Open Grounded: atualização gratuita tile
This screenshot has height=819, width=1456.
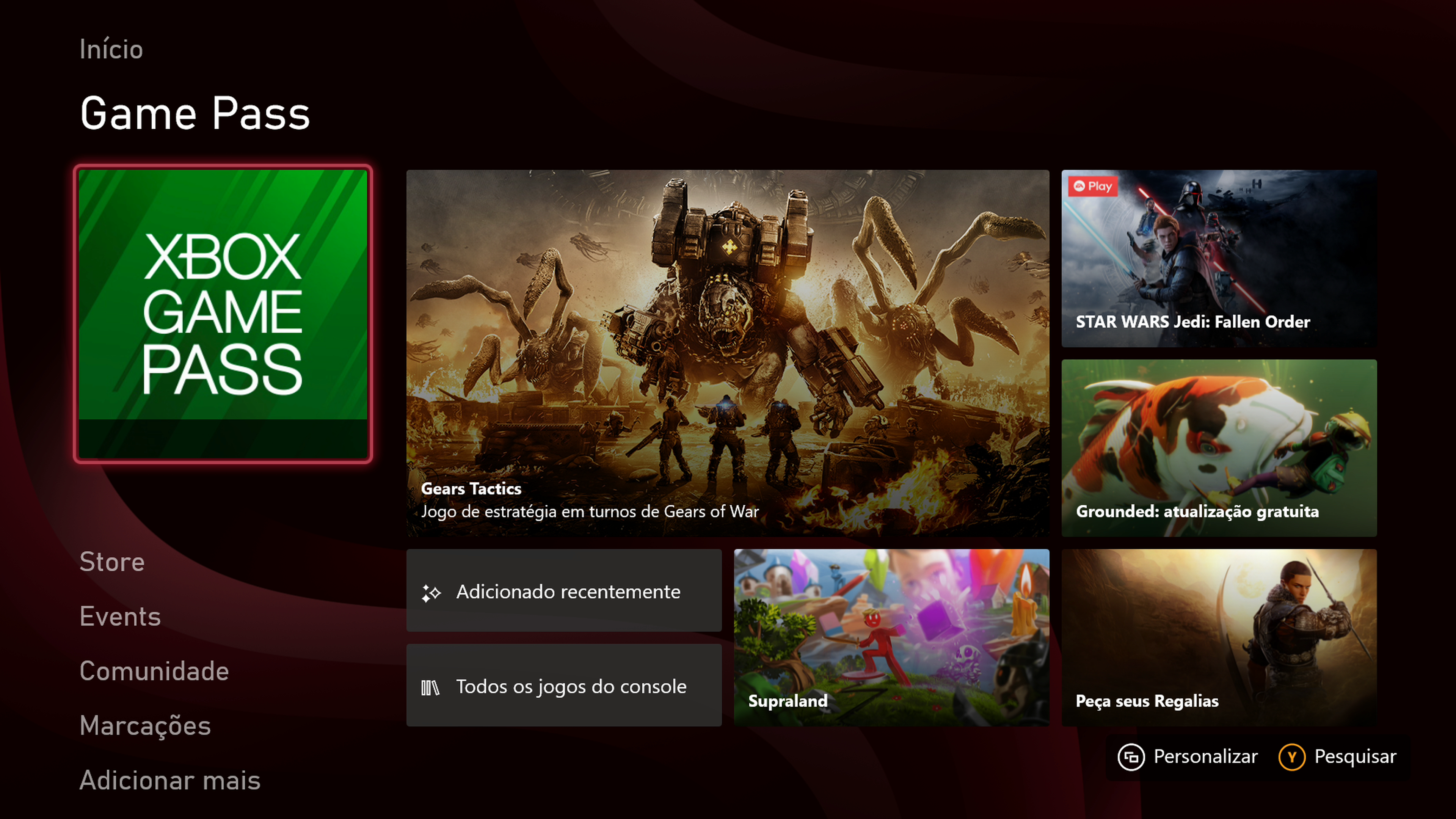1219,448
